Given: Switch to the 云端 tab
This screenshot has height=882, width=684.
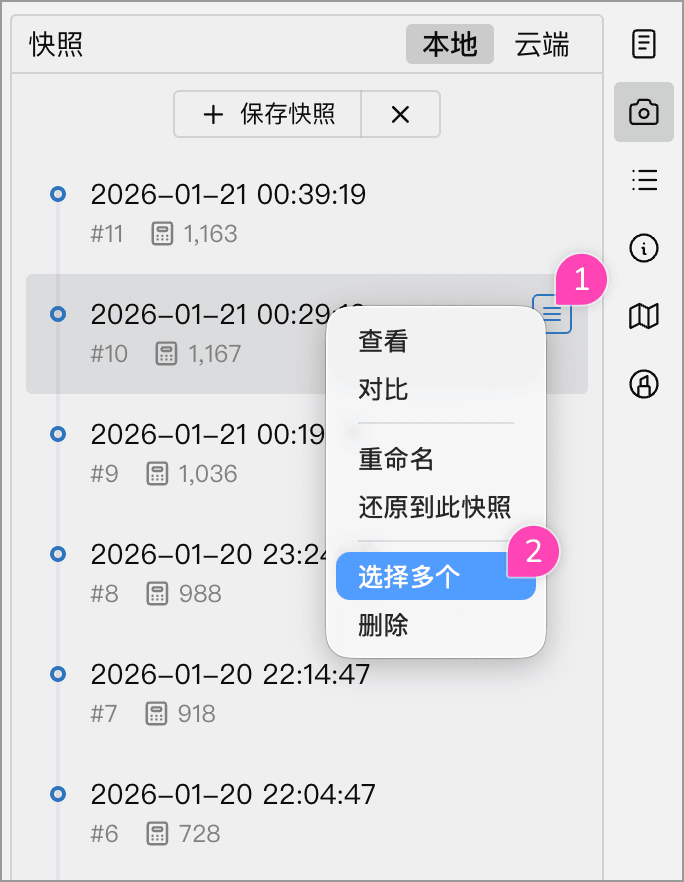Looking at the screenshot, I should pos(542,45).
